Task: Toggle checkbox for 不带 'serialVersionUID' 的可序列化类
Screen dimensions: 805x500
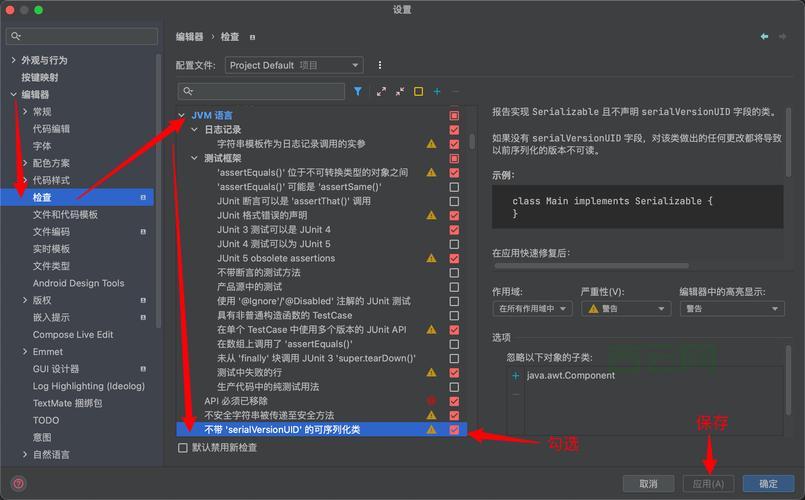Action: tap(454, 430)
